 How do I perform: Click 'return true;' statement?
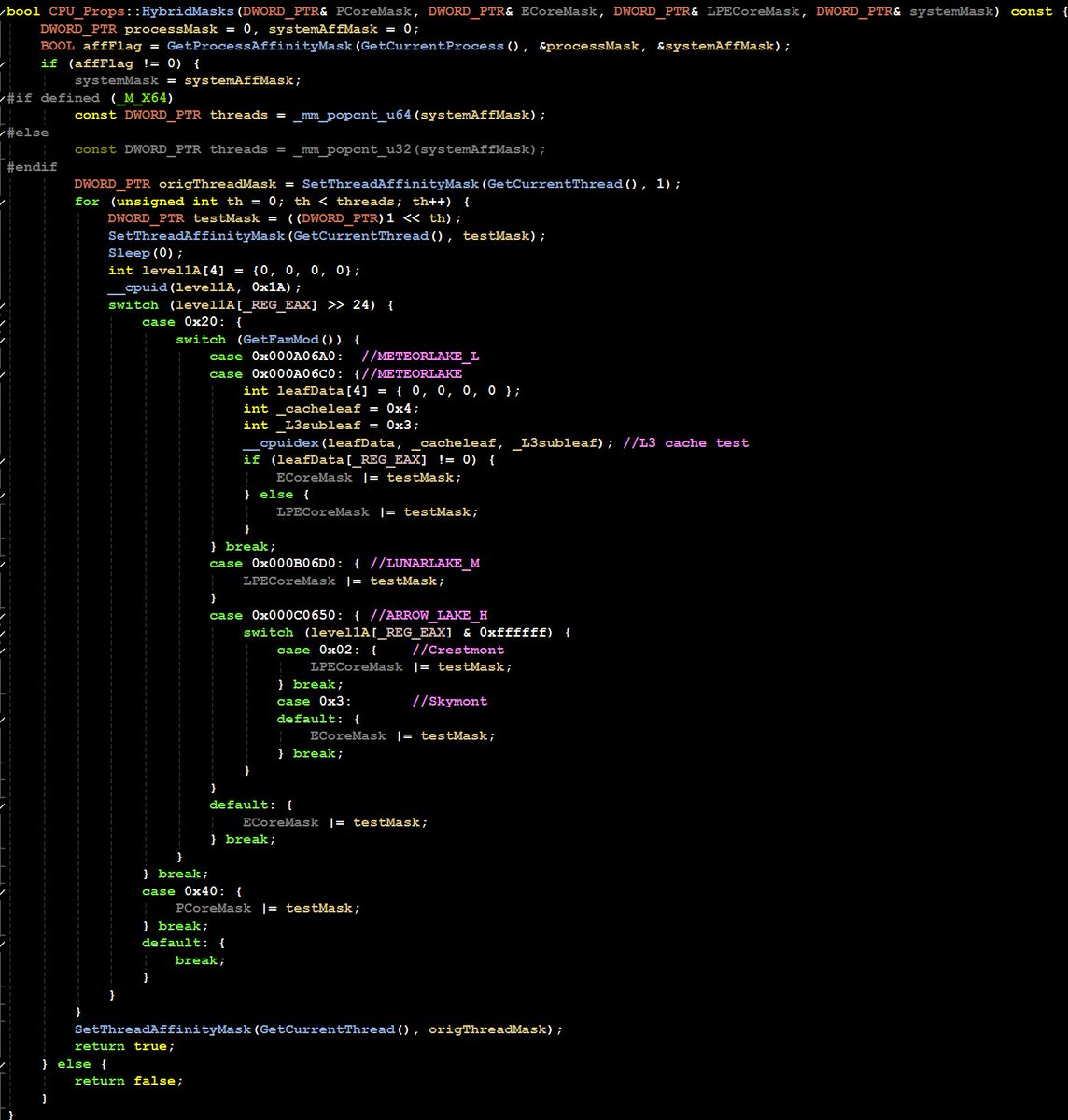click(124, 1047)
